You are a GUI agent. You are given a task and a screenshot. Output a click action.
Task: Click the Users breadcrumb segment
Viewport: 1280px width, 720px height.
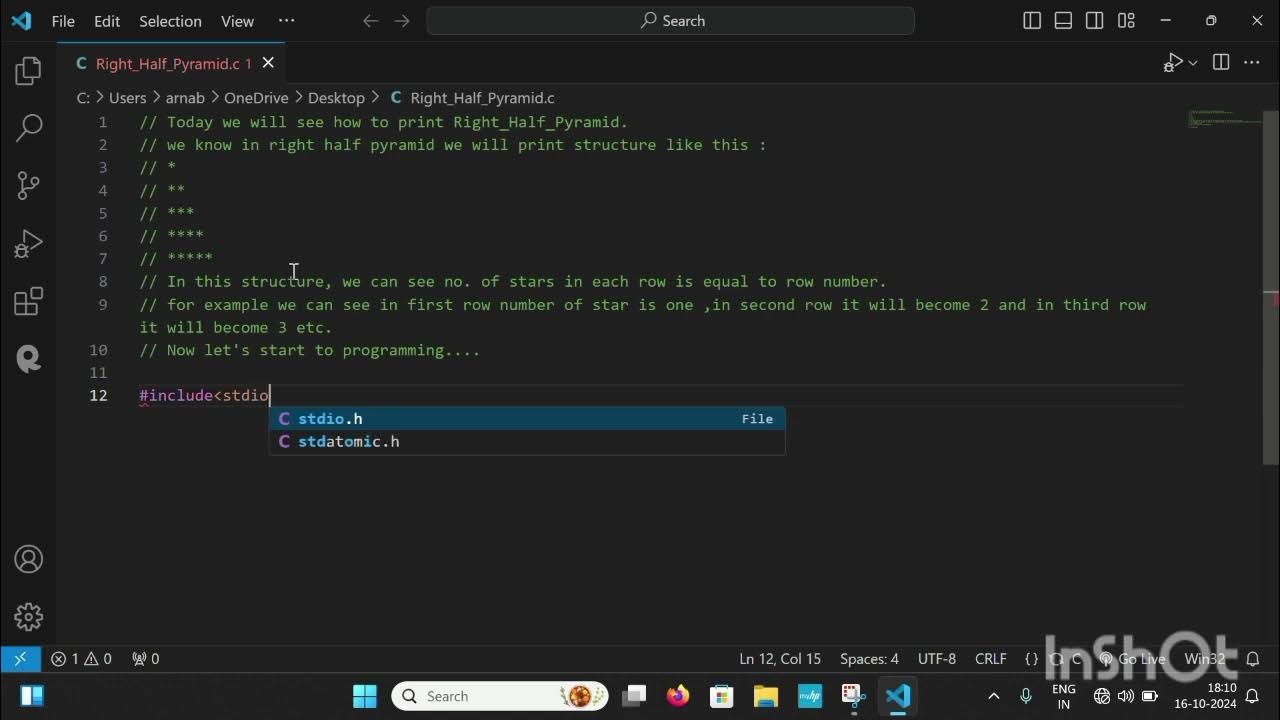[x=127, y=98]
